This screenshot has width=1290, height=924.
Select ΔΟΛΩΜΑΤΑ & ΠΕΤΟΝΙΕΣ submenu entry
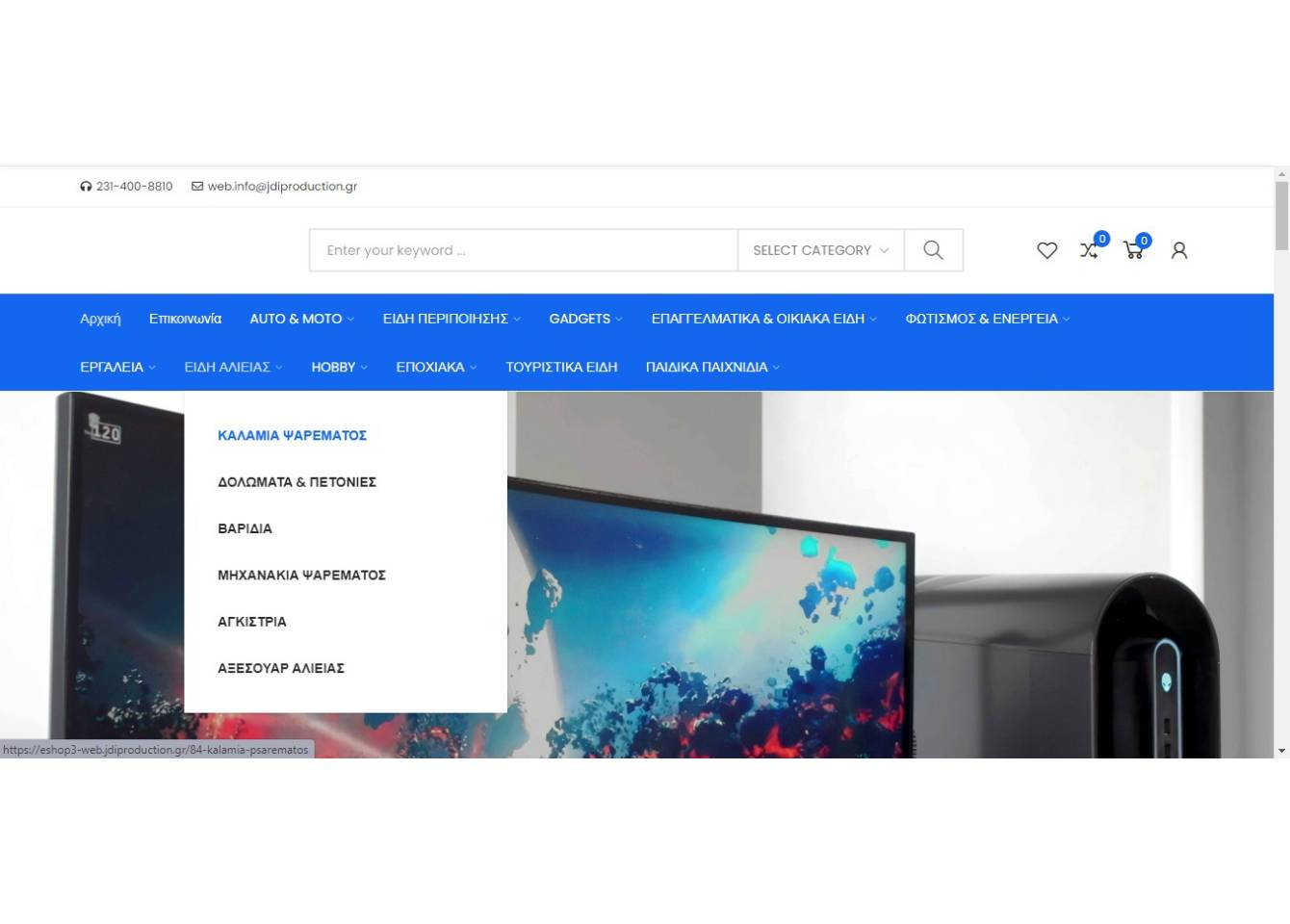click(x=297, y=482)
